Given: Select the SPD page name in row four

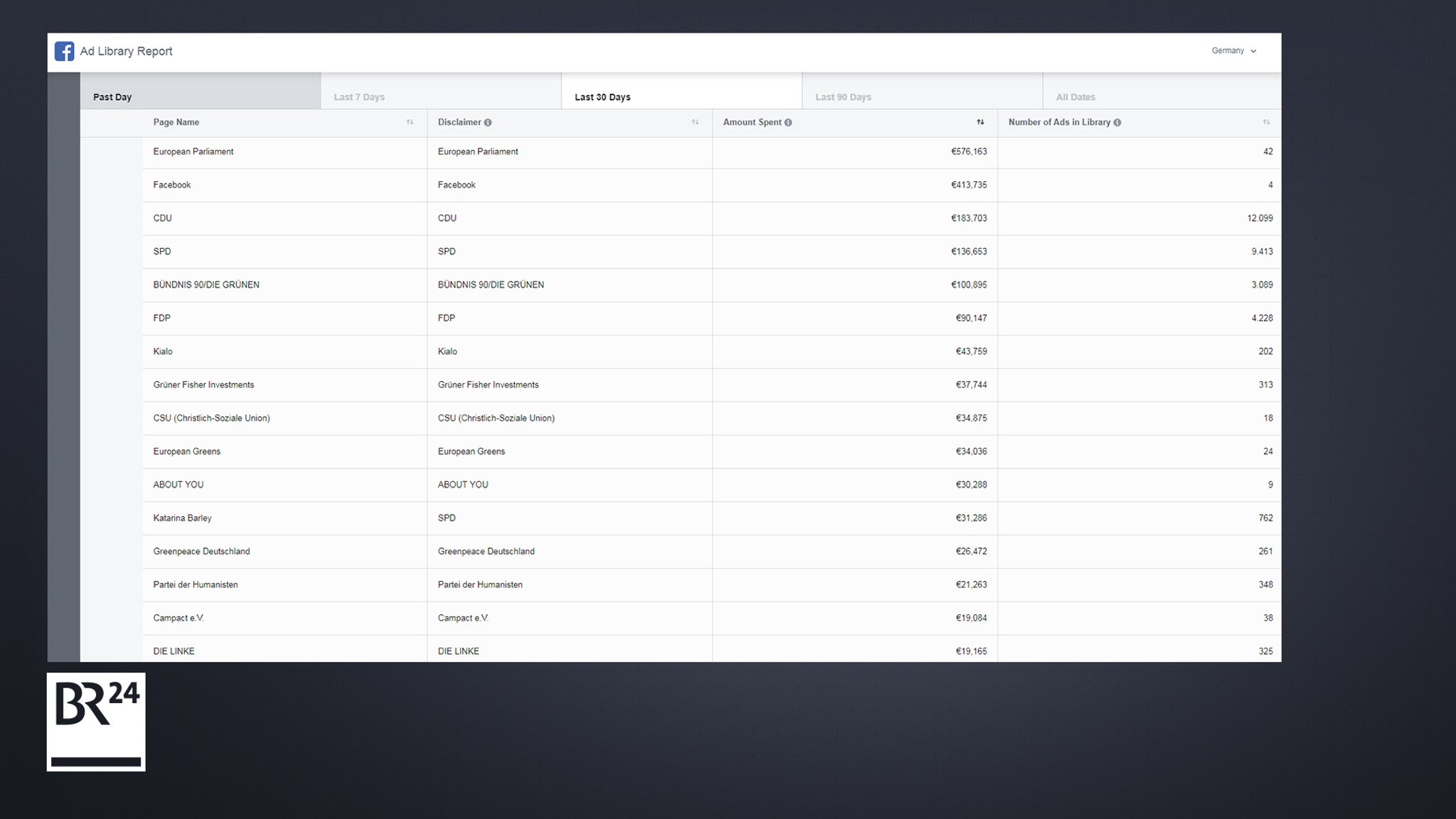Looking at the screenshot, I should tap(162, 252).
